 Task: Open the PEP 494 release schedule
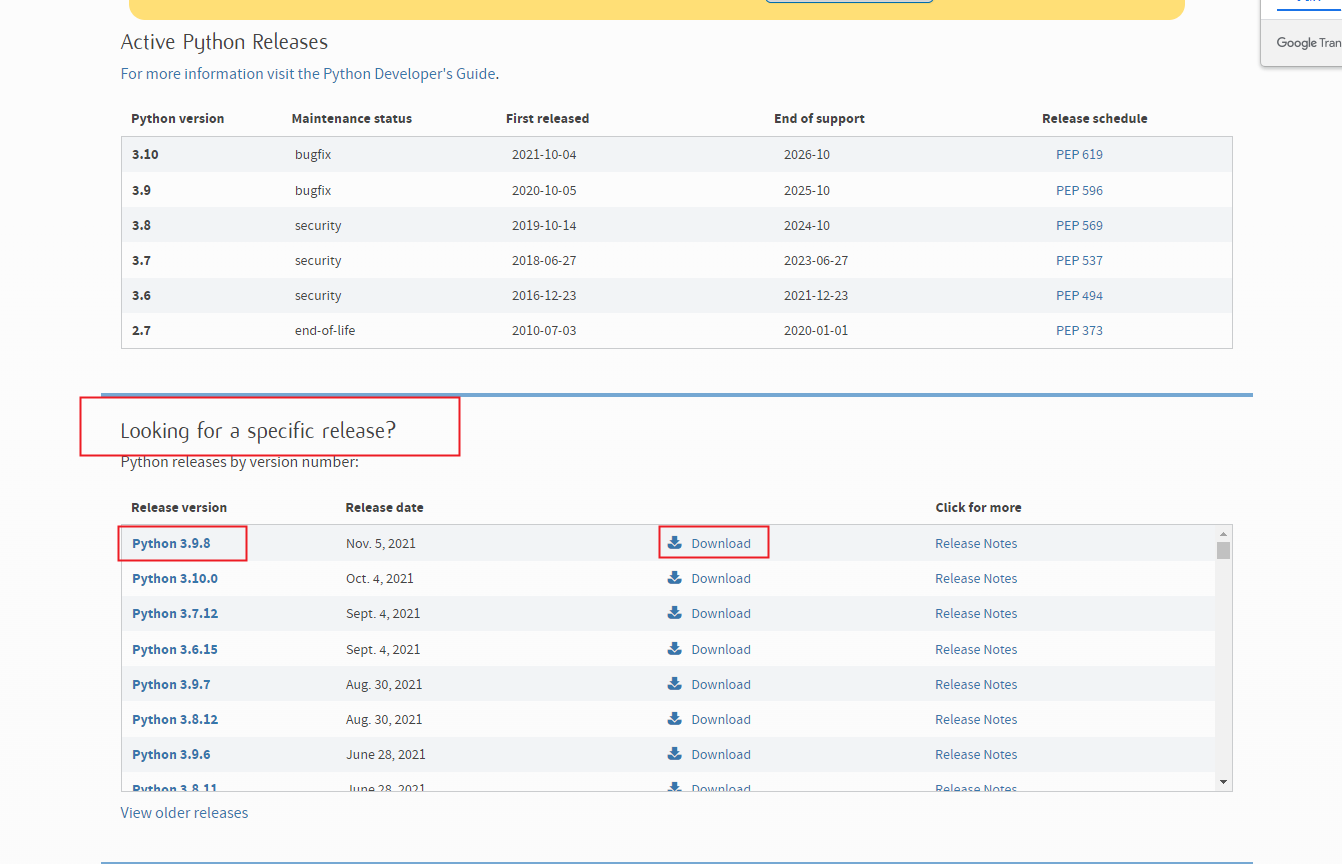tap(1079, 296)
